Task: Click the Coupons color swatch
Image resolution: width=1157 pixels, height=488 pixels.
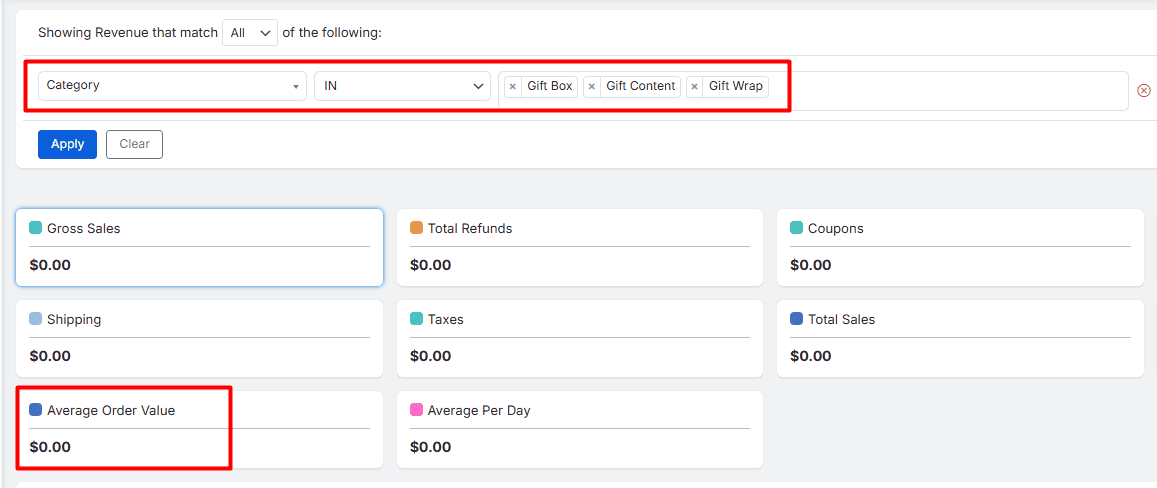Action: (797, 228)
